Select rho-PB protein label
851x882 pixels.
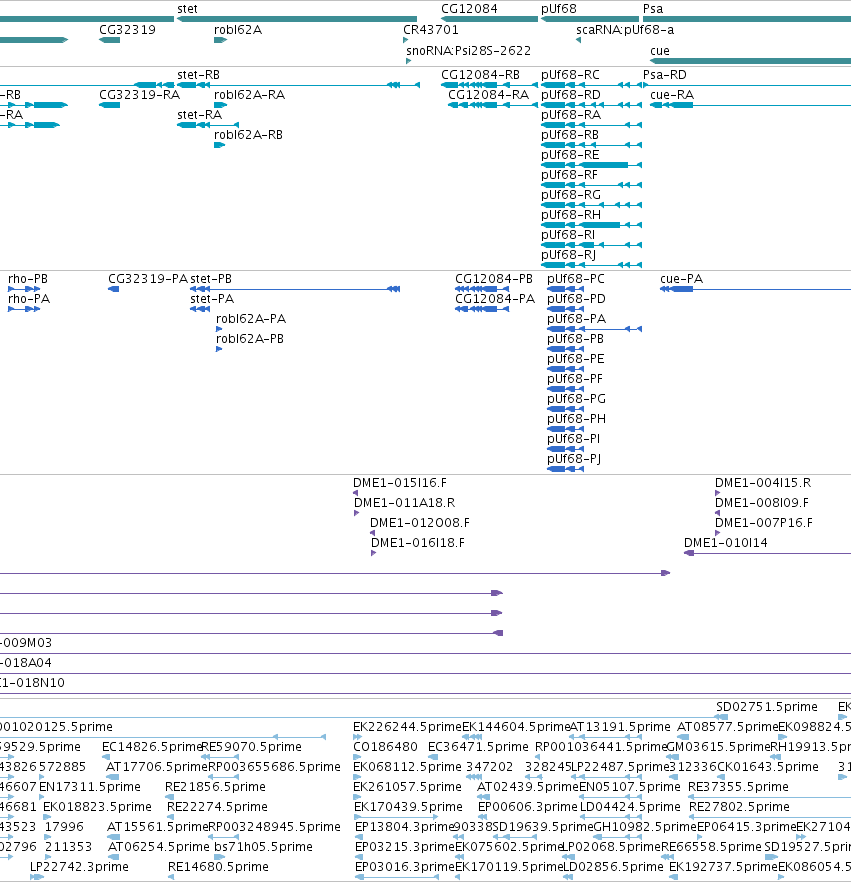click(28, 279)
